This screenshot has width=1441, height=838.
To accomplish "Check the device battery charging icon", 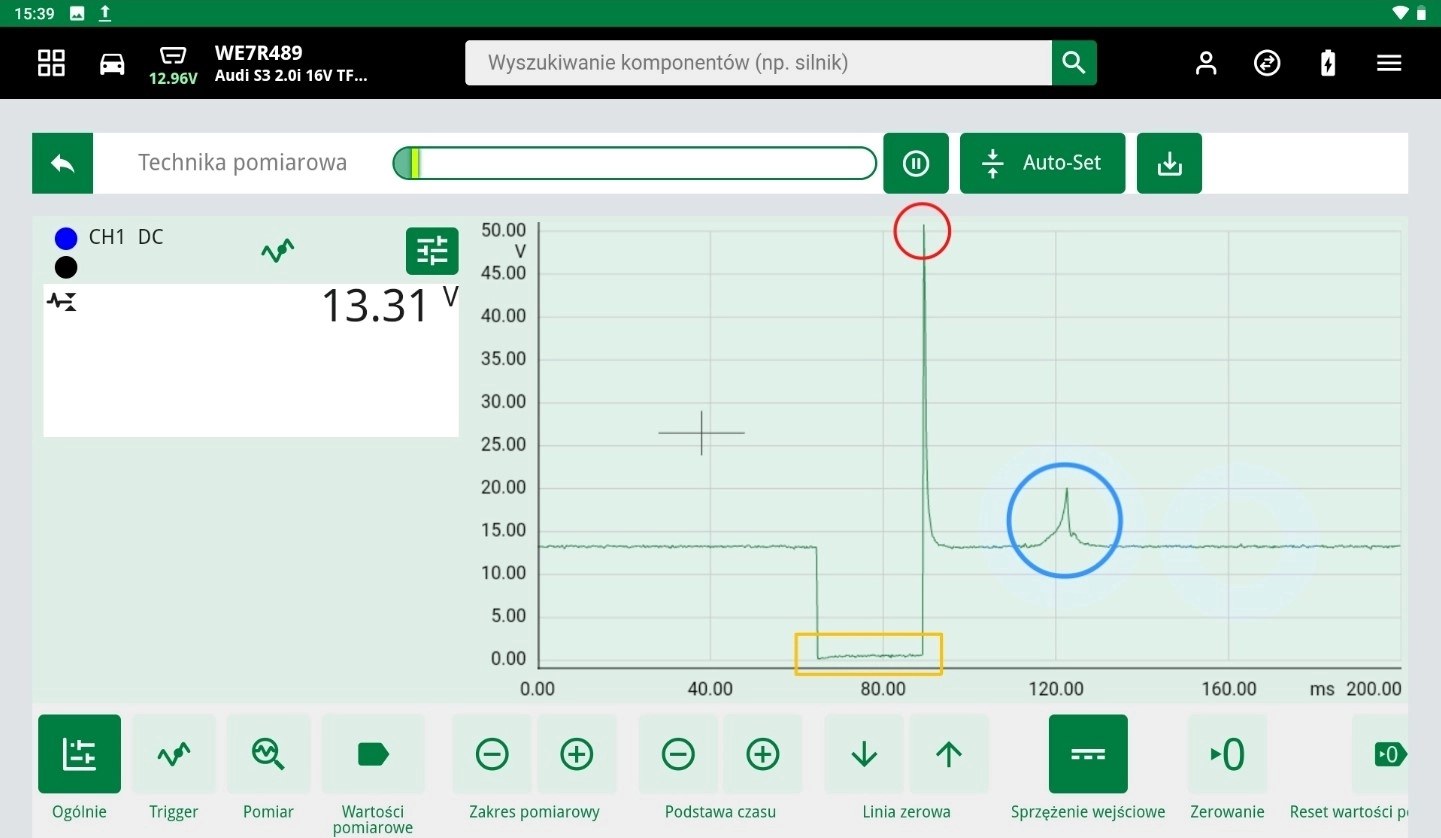I will 1328,63.
